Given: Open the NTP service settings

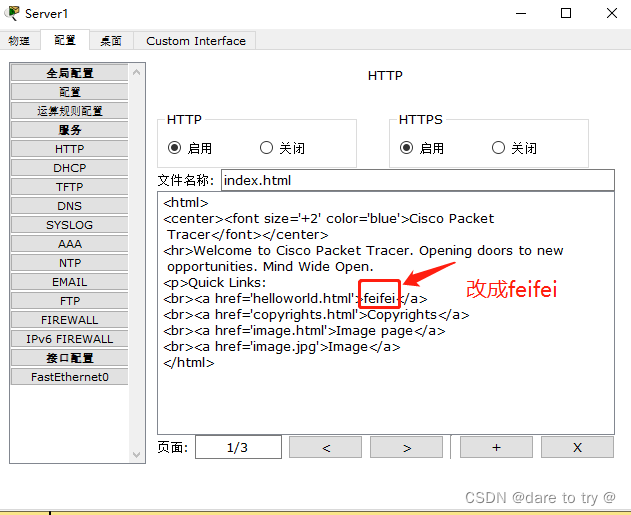Looking at the screenshot, I should (70, 263).
